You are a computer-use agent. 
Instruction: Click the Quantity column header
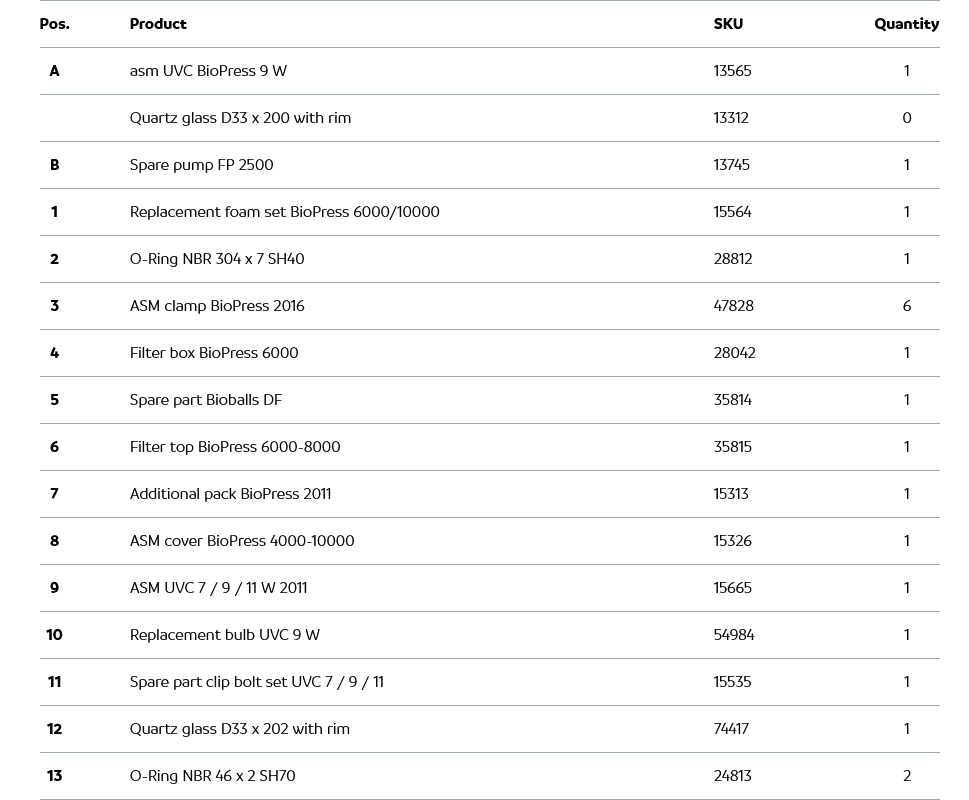[906, 24]
